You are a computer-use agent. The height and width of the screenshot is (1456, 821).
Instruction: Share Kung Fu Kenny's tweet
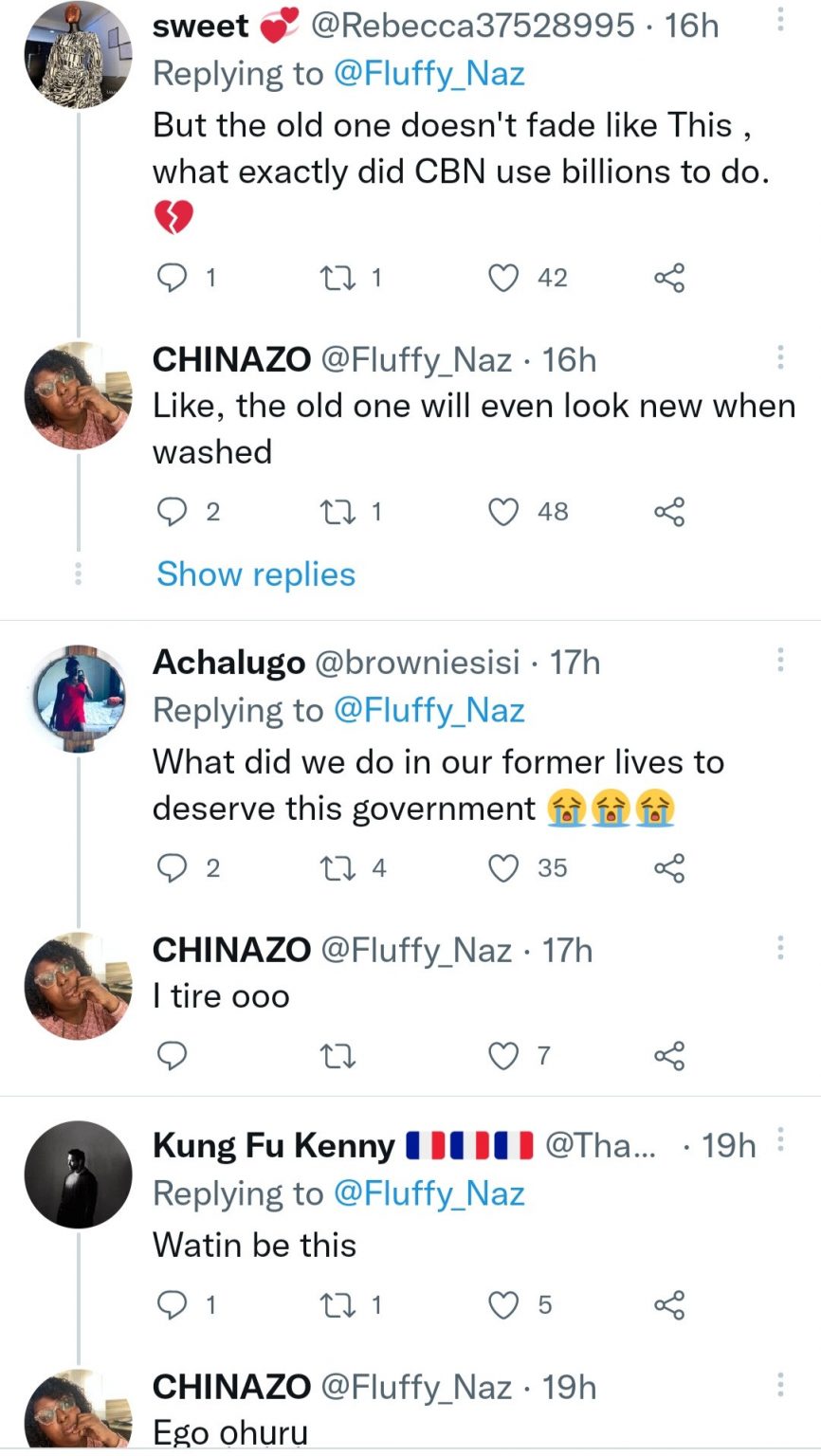pos(668,1305)
